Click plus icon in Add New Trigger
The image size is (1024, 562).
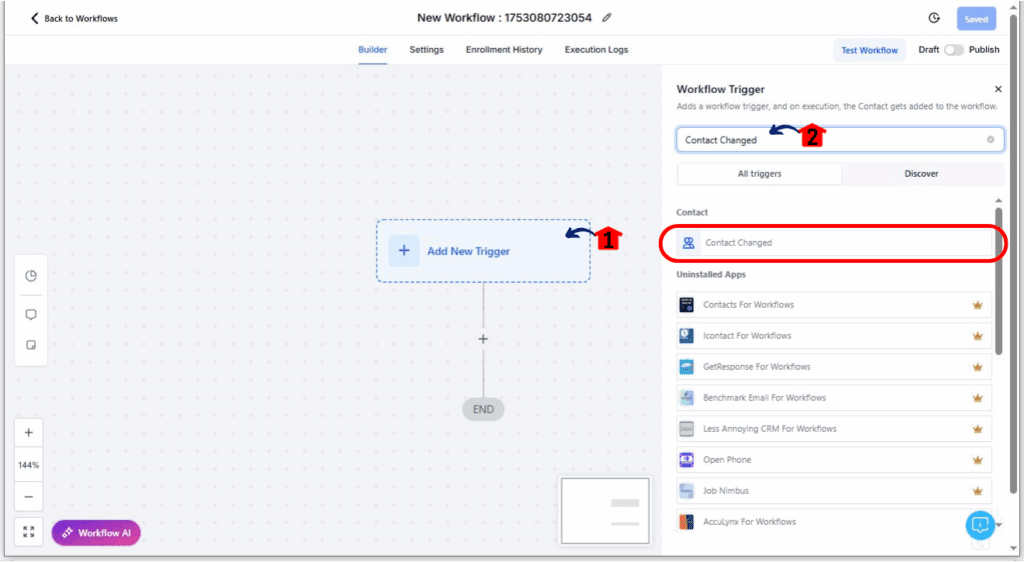coord(404,251)
